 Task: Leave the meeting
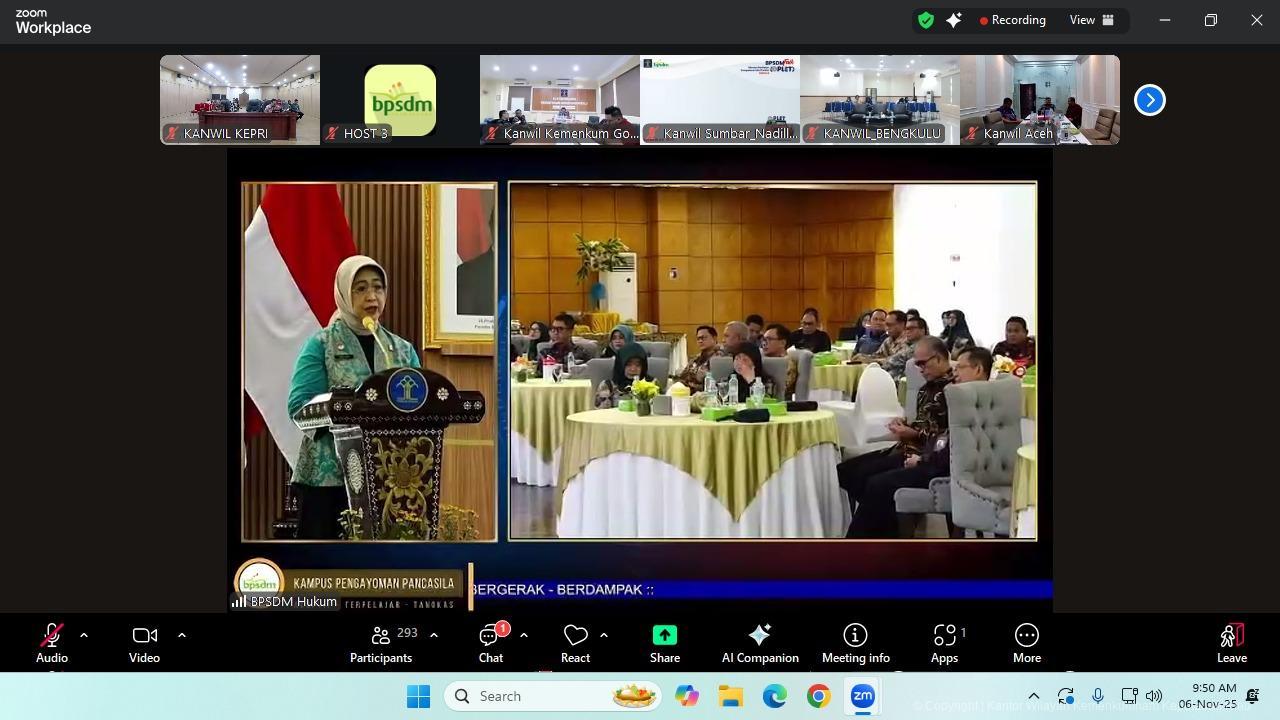click(x=1231, y=643)
